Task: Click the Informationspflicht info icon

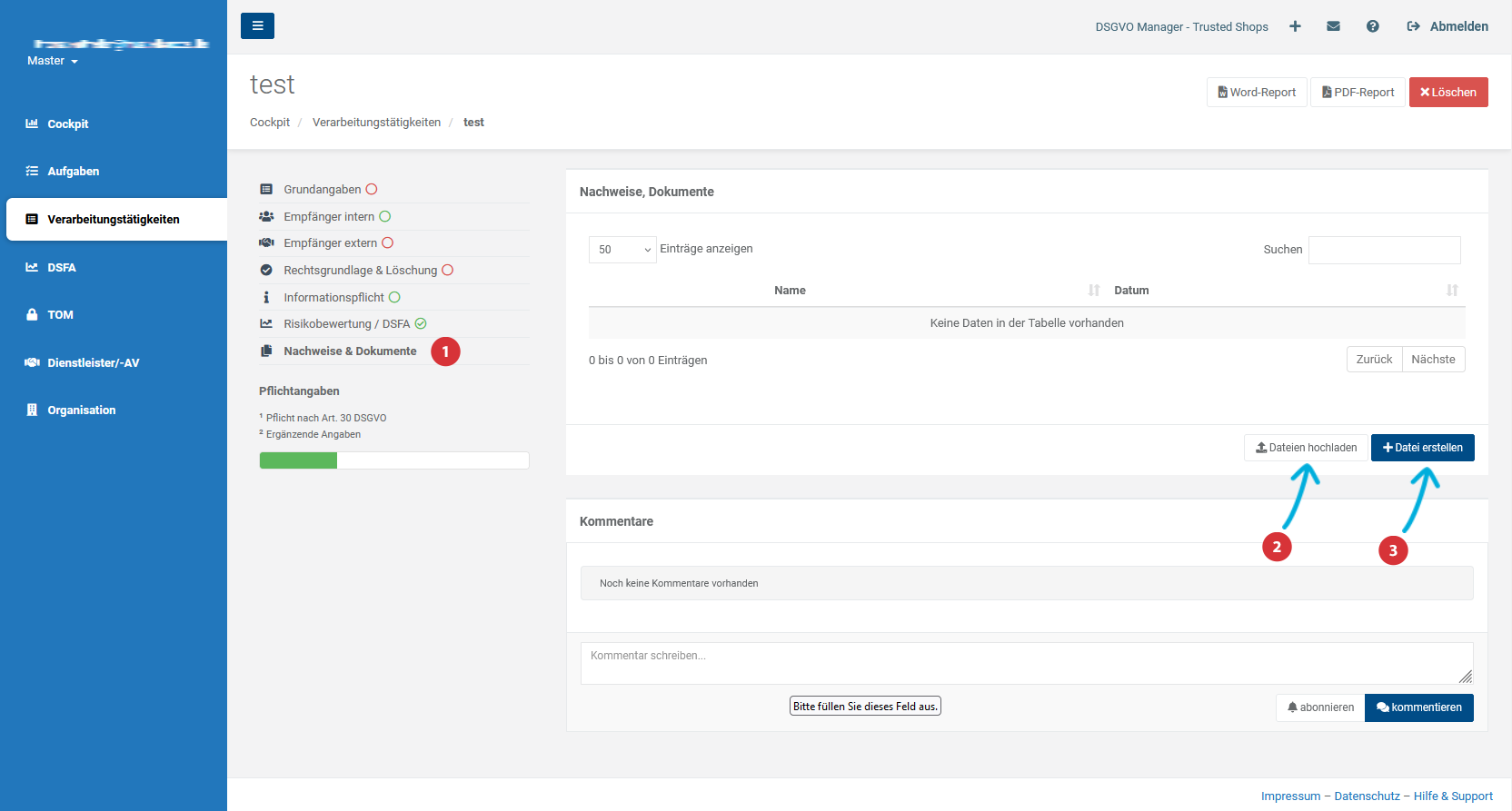Action: [x=266, y=298]
